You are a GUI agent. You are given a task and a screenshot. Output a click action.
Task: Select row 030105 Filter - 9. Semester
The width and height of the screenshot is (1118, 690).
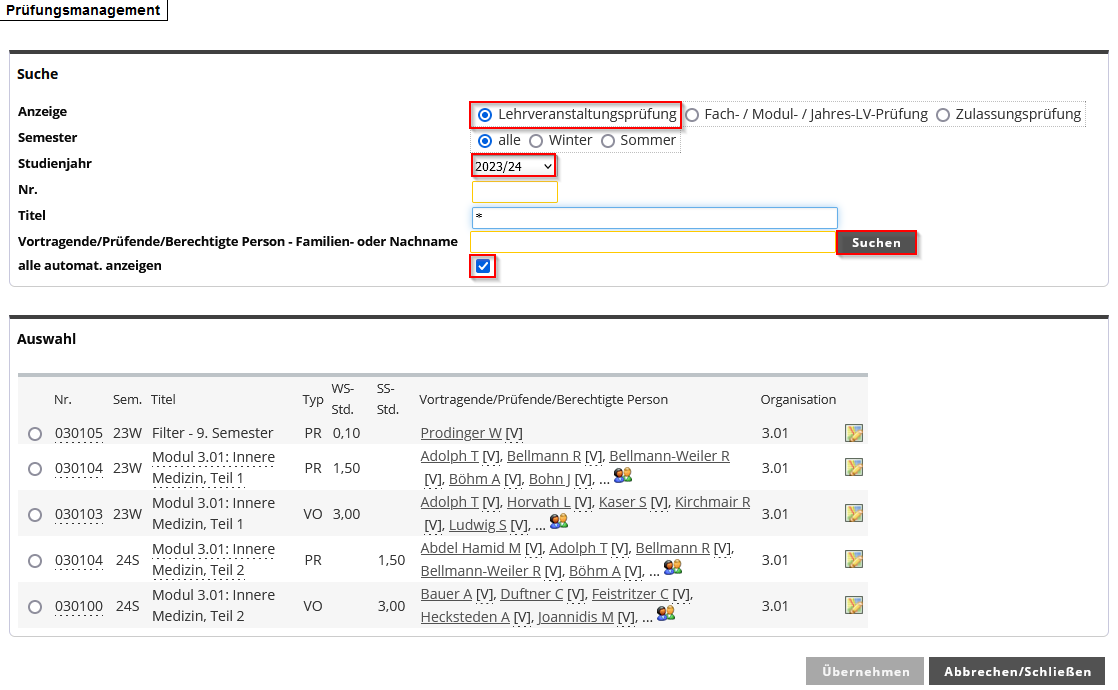35,433
